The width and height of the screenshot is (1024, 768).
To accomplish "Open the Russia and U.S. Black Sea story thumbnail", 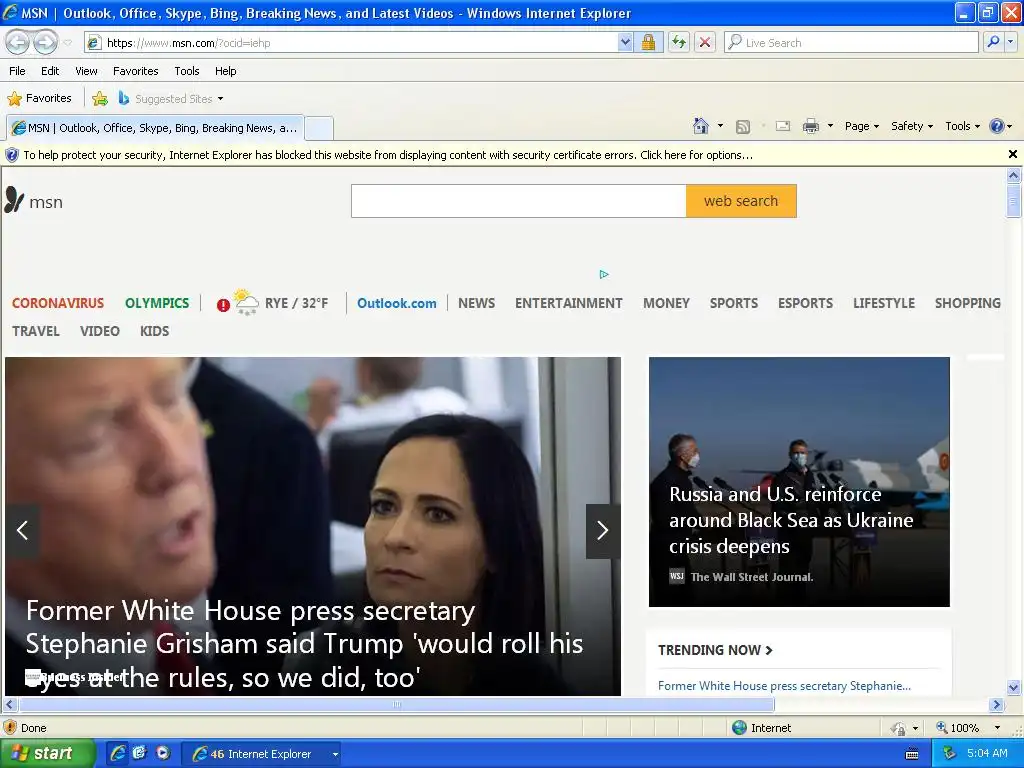I will tap(799, 481).
